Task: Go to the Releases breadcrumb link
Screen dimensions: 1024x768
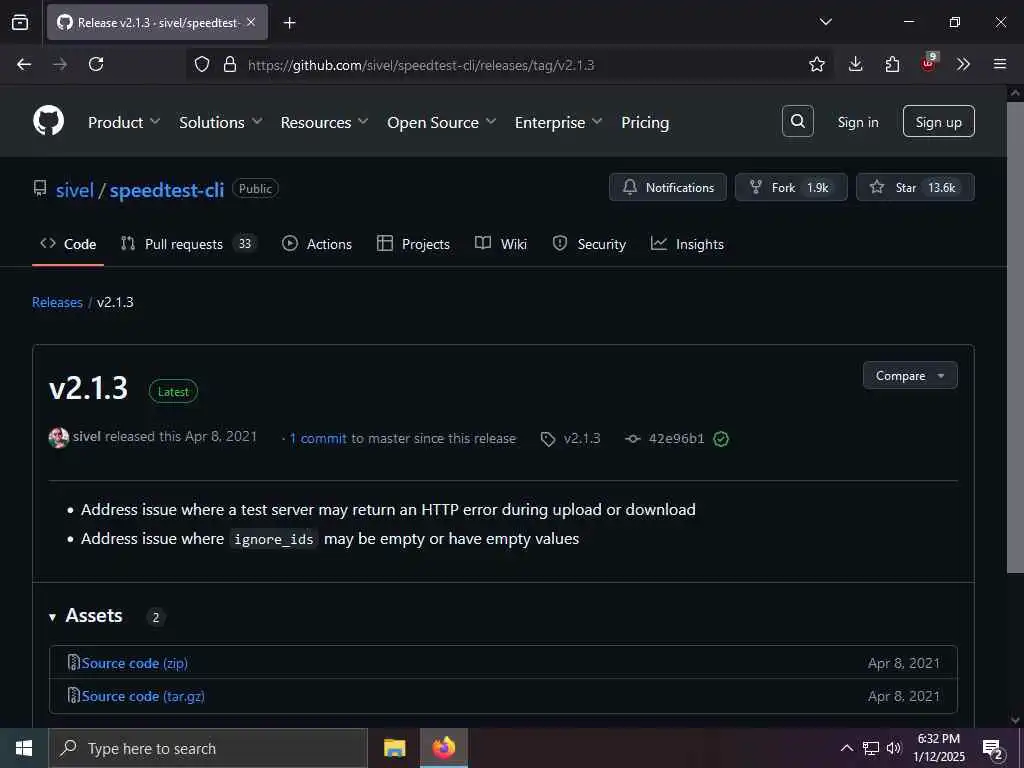Action: click(57, 302)
